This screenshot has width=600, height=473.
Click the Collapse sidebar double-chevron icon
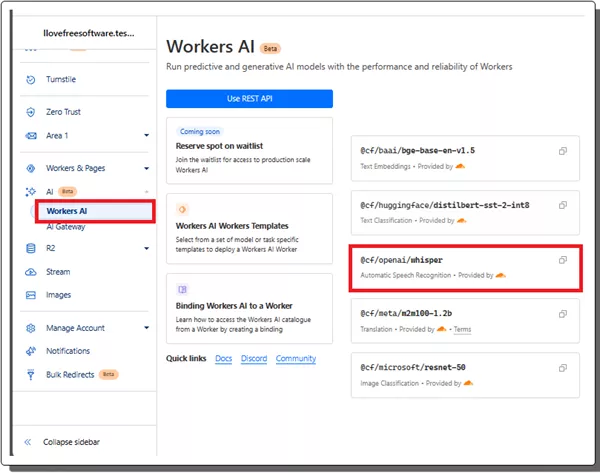(28, 442)
